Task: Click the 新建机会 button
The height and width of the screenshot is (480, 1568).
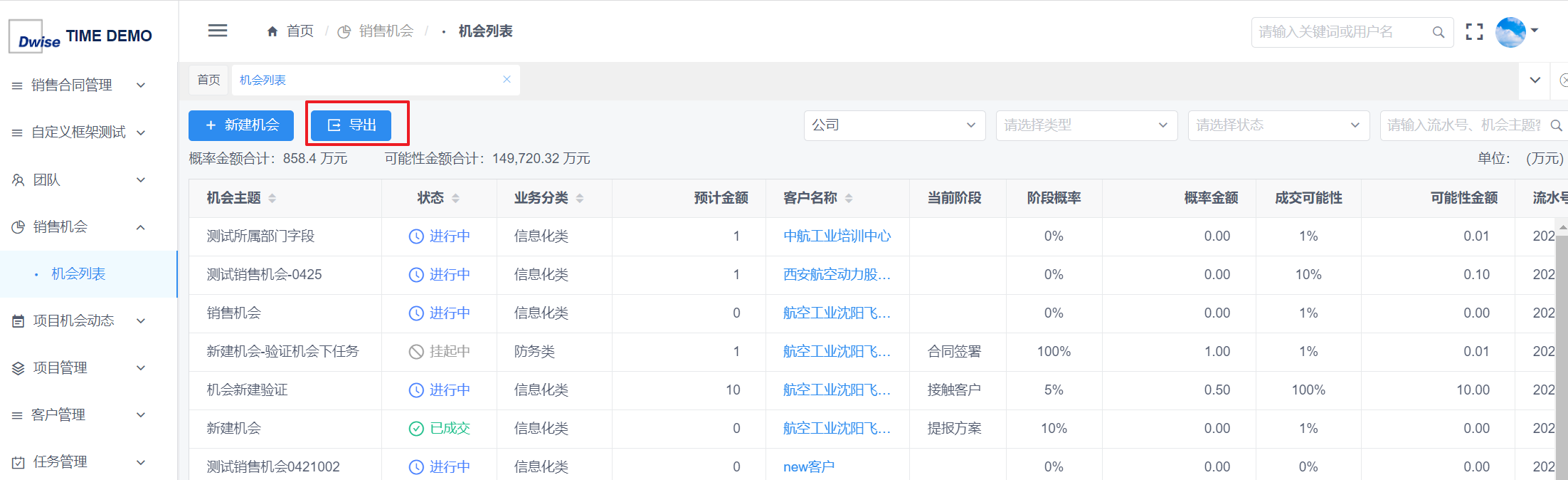Action: (x=241, y=125)
